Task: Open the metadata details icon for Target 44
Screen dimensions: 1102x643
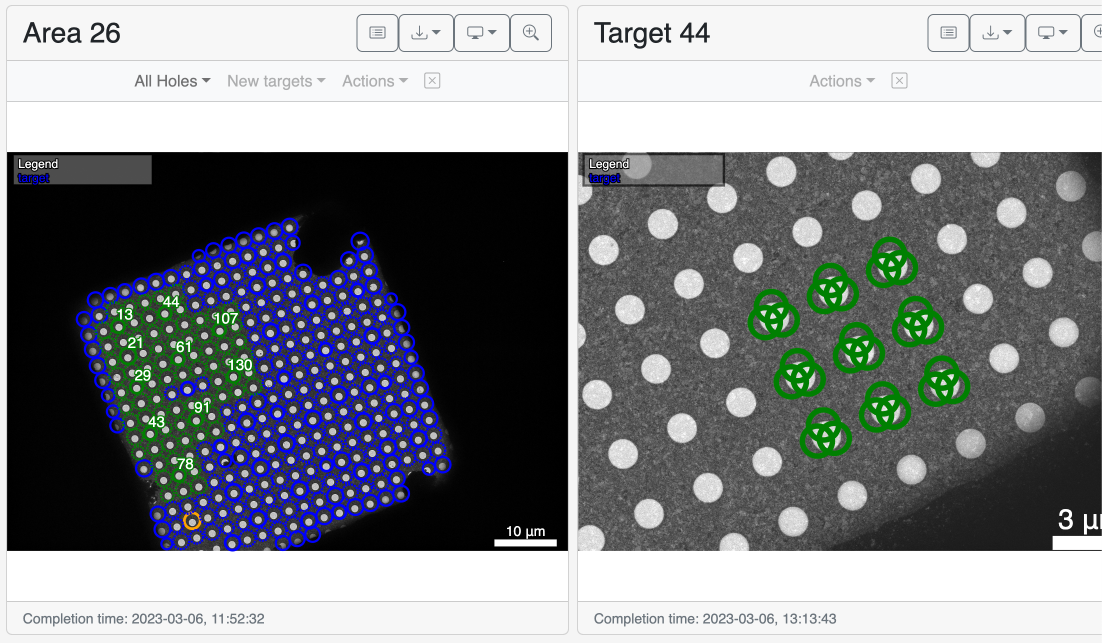Action: [947, 32]
